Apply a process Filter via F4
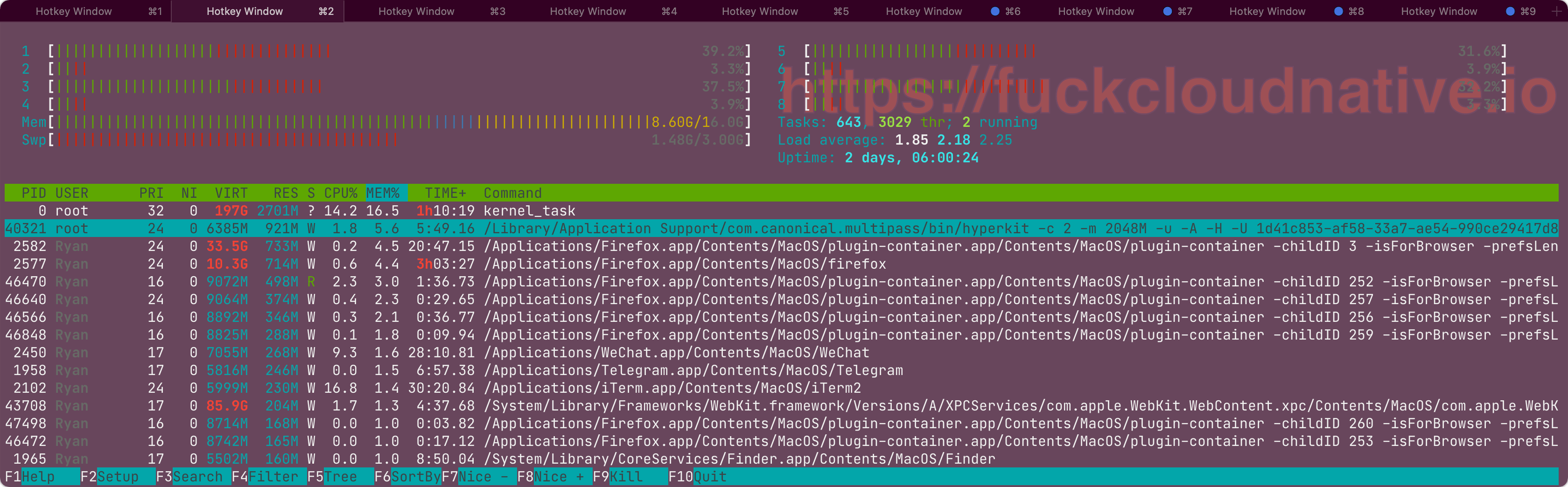This screenshot has width=1568, height=487. pos(274,477)
